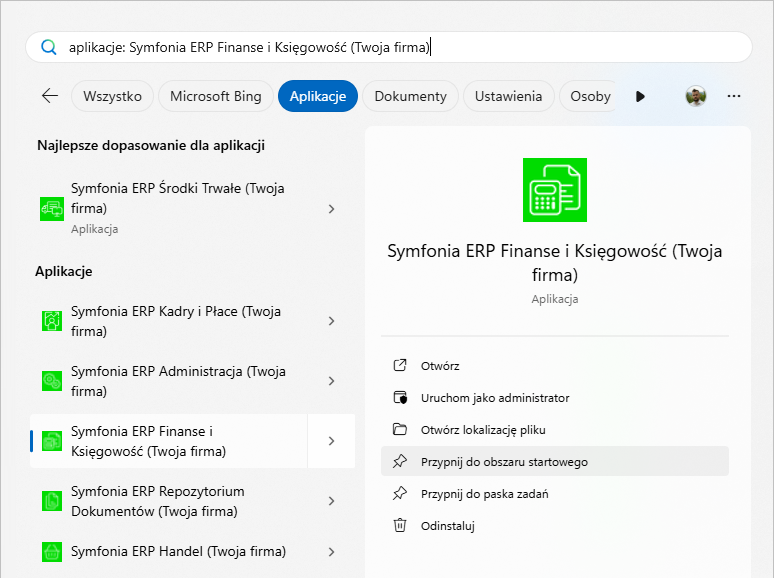
Task: Click the Symfonia ERP Środki Trwałe app icon
Action: 51,209
